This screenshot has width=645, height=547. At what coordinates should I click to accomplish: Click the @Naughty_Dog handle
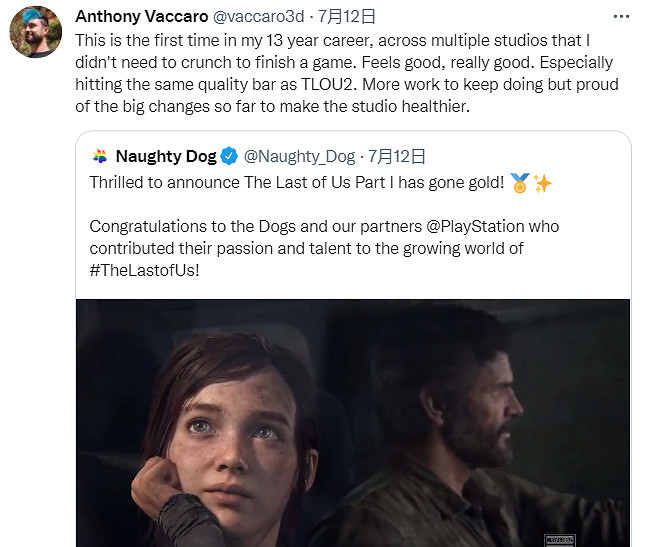click(299, 156)
